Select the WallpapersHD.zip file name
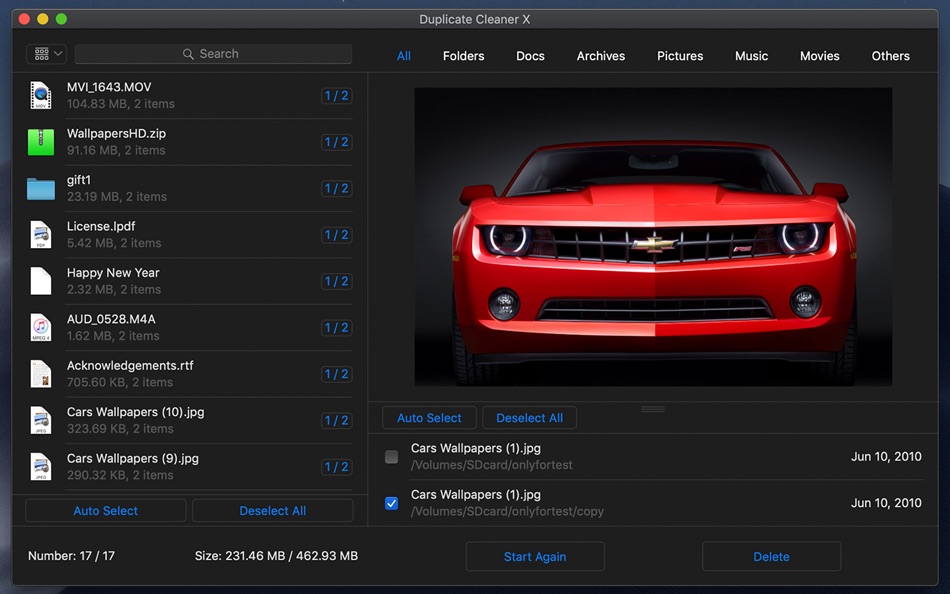 point(116,133)
